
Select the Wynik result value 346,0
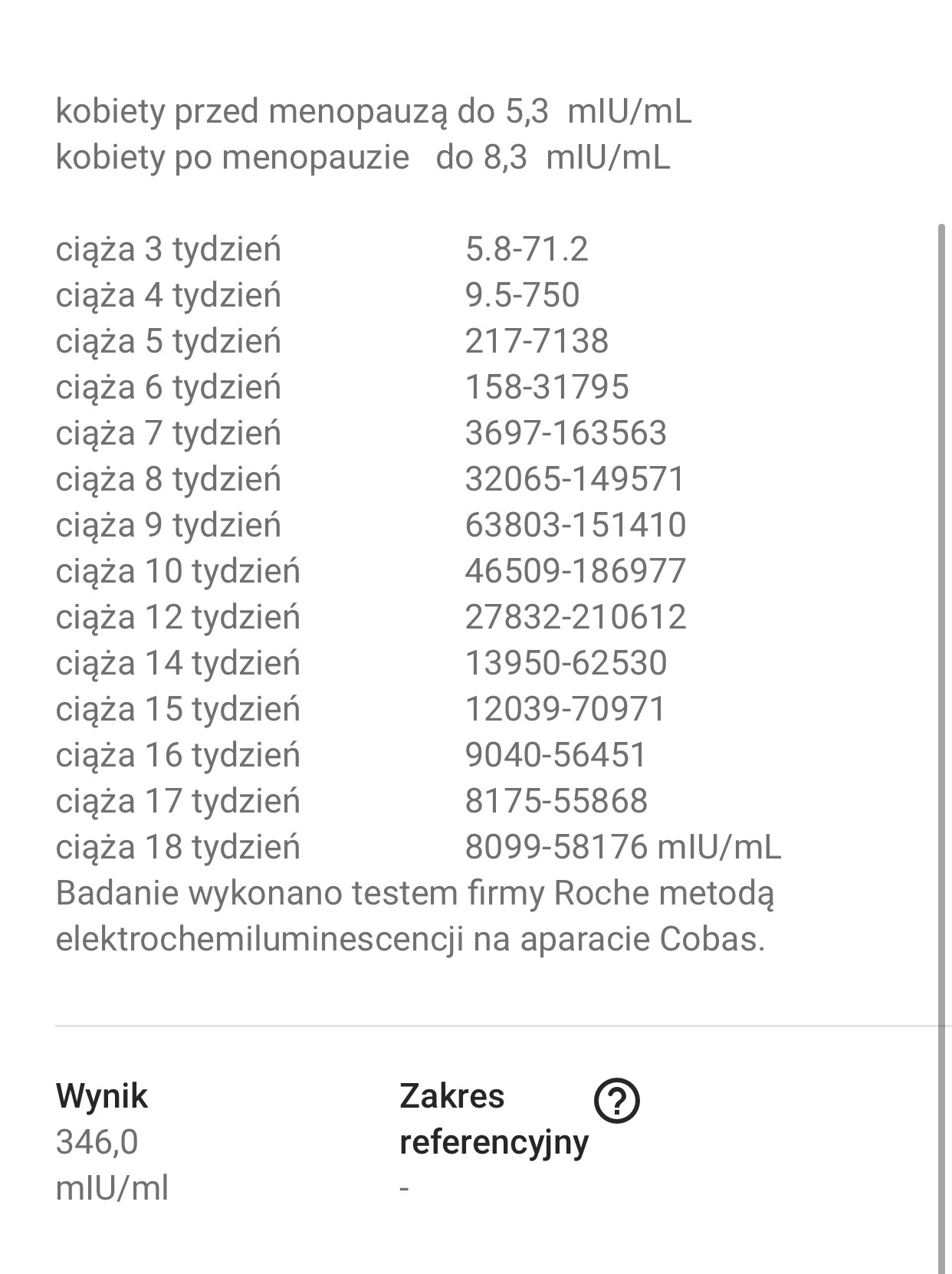97,1142
